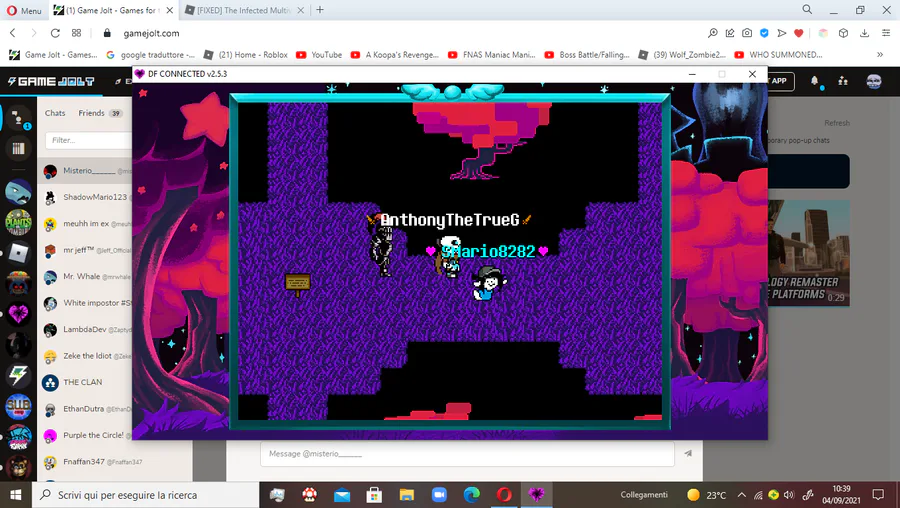Open the Game Jolt - Games bookmark
The height and width of the screenshot is (508, 900).
click(53, 55)
